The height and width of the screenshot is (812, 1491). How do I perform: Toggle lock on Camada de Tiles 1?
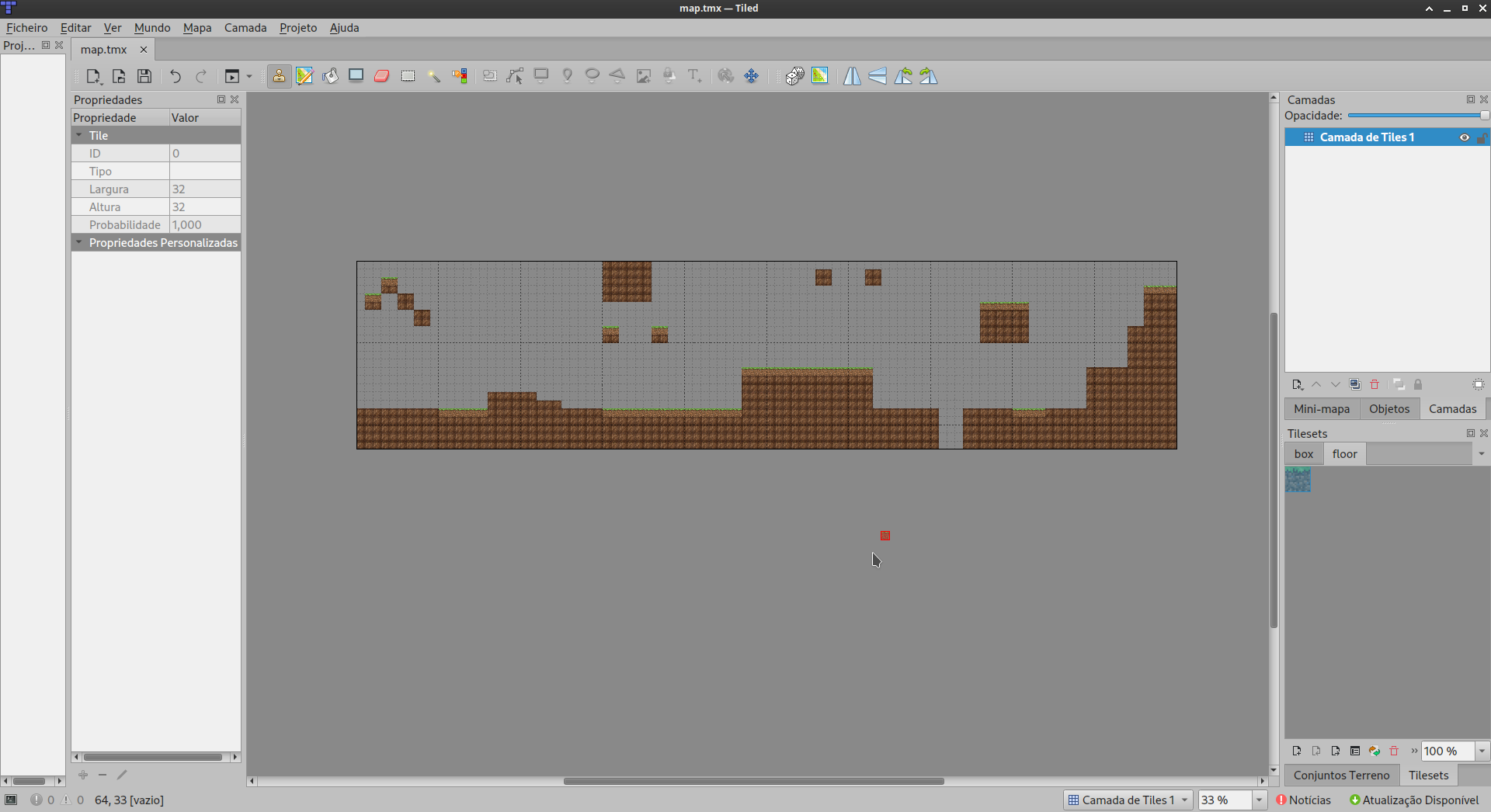pyautogui.click(x=1481, y=137)
